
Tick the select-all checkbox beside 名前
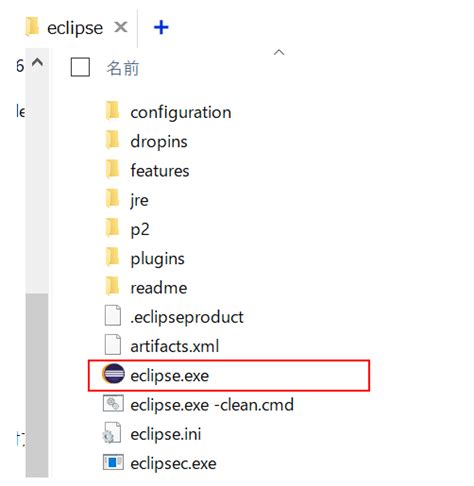pyautogui.click(x=80, y=67)
